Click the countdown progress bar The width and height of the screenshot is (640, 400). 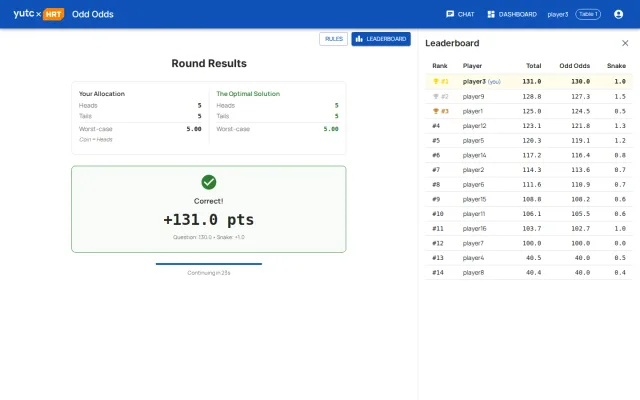point(209,264)
